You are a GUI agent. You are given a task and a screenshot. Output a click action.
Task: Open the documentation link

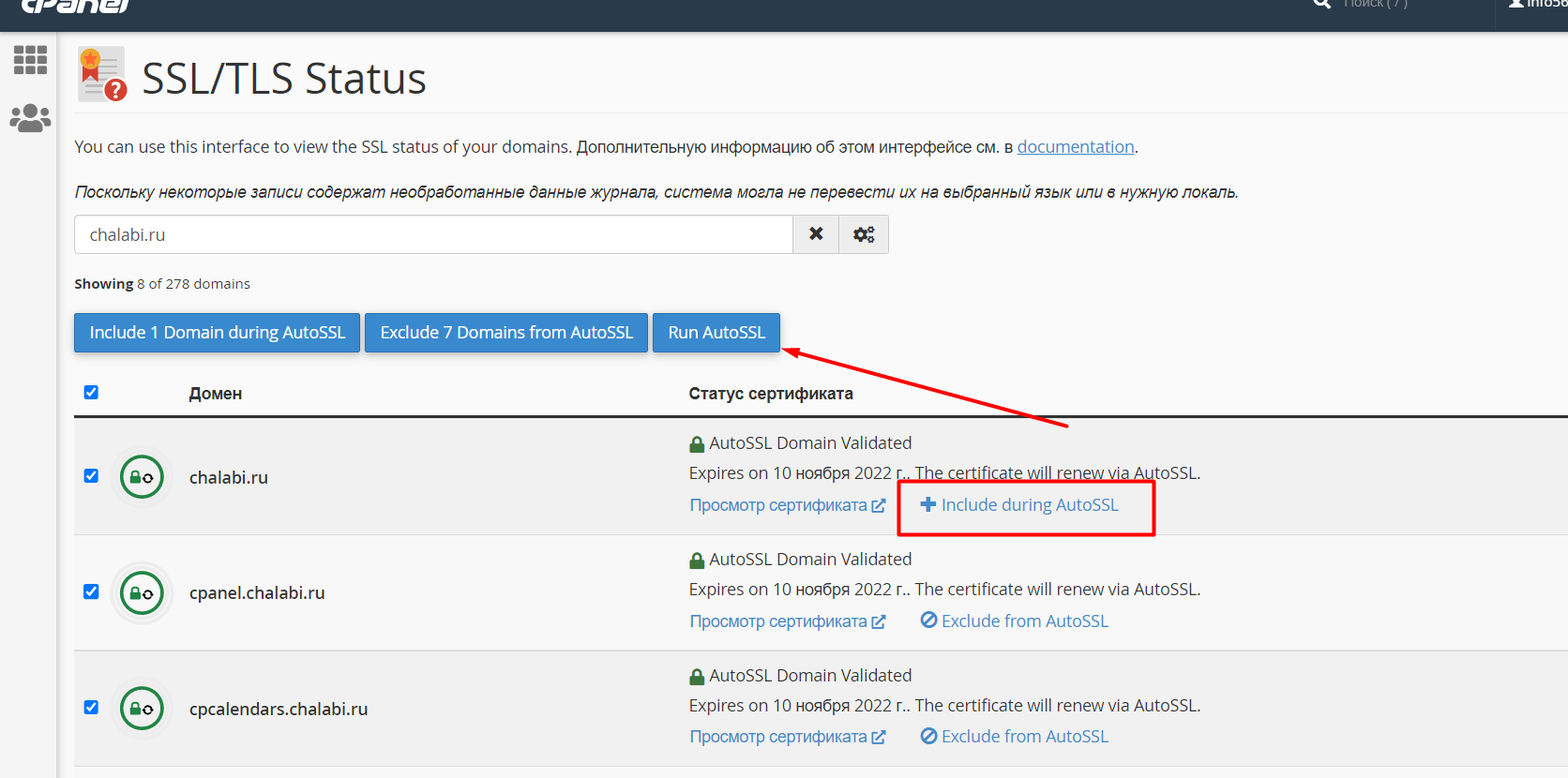[1076, 147]
